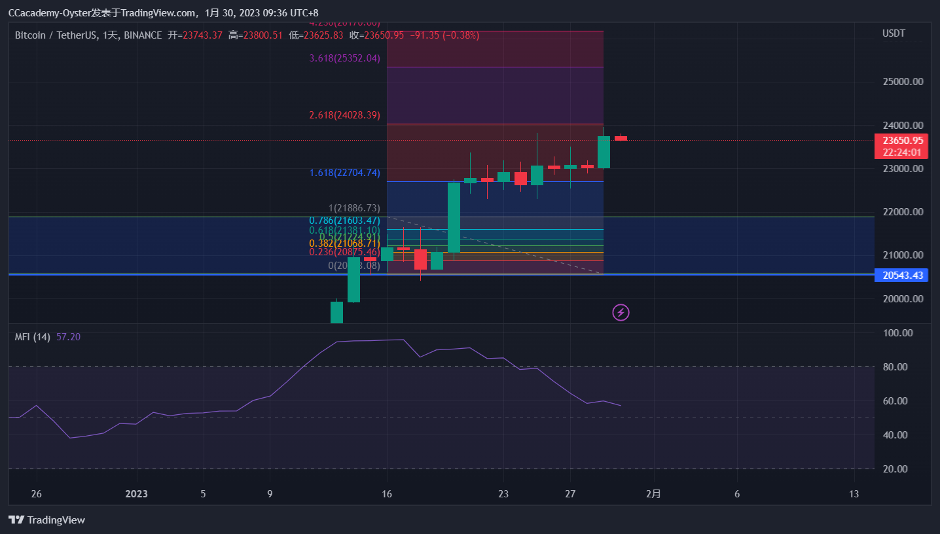Click the red current price label 23650.95
Image resolution: width=941 pixels, height=535 pixels.
coord(901,141)
